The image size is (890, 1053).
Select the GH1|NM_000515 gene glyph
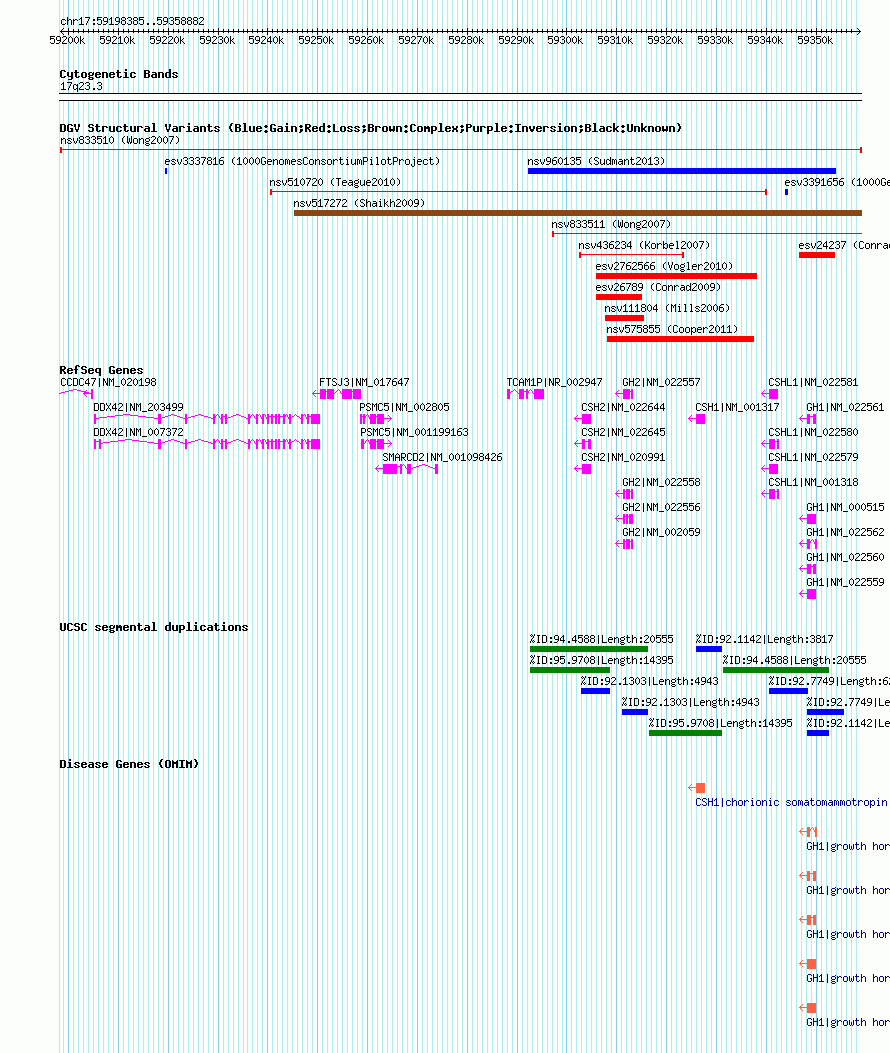pyautogui.click(x=808, y=519)
